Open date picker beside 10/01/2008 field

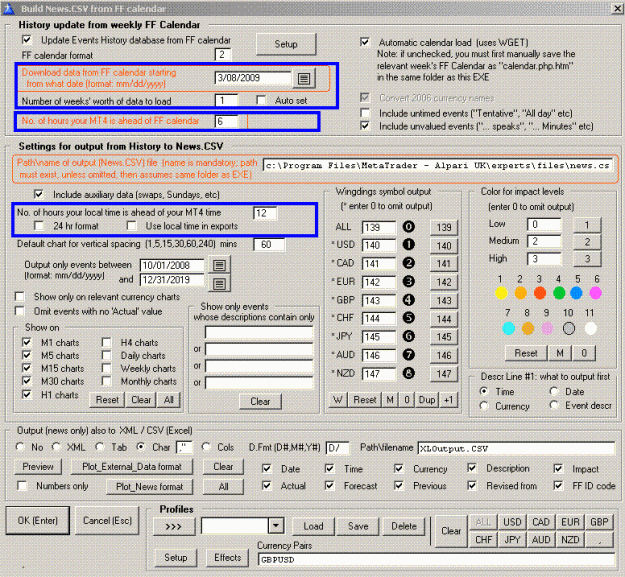click(x=219, y=265)
